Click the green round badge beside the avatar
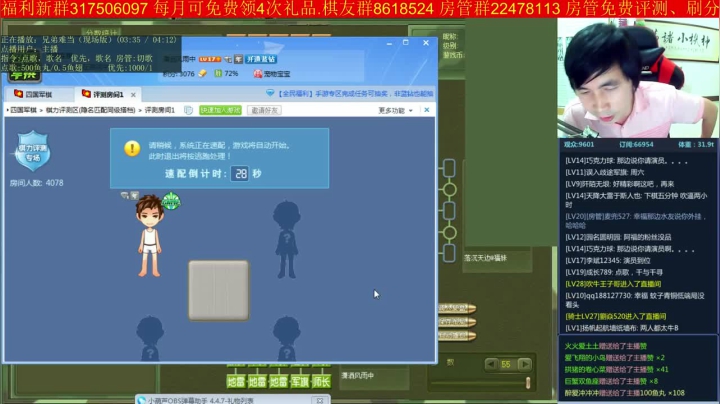Screen dimensions: 720x404 pos(171,201)
